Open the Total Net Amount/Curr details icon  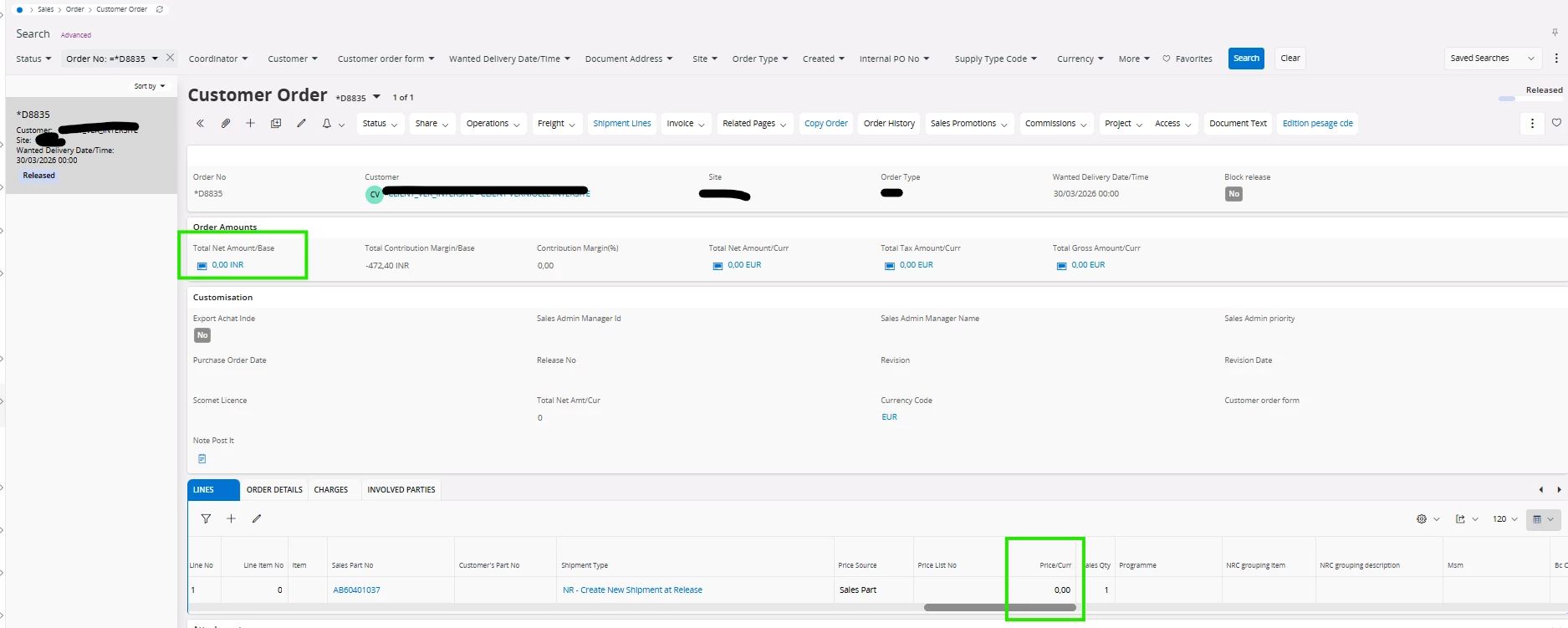pos(718,266)
